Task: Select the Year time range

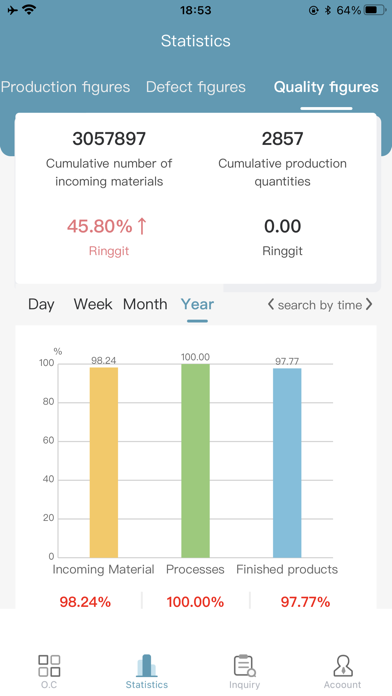Action: 197,304
